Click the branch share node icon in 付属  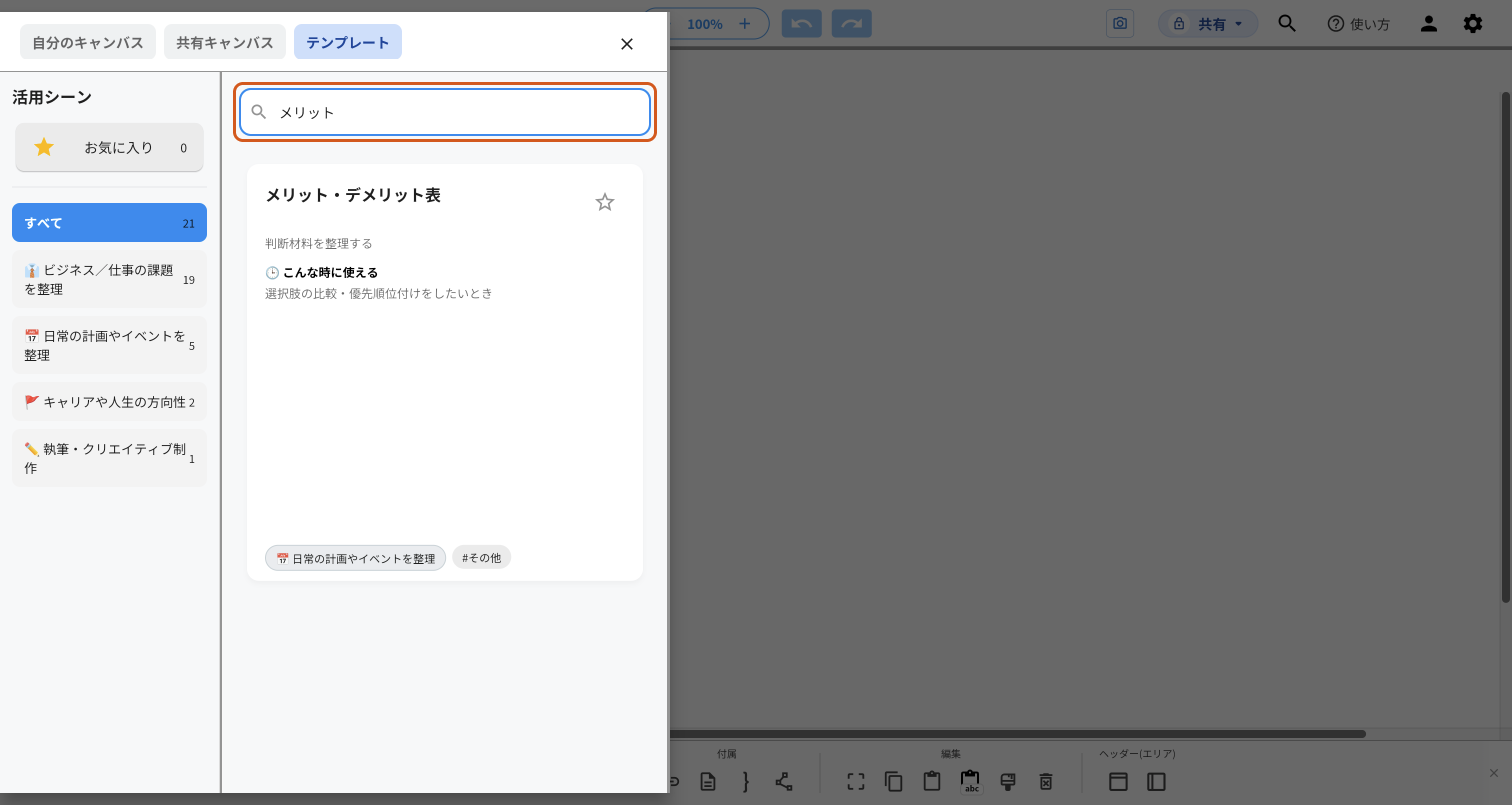click(784, 782)
